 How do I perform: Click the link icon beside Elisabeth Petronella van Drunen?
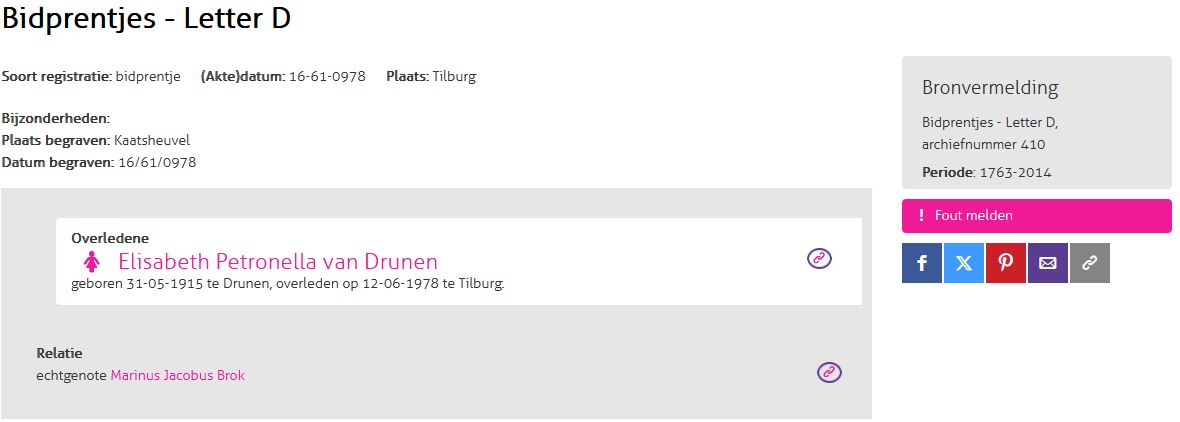point(819,259)
